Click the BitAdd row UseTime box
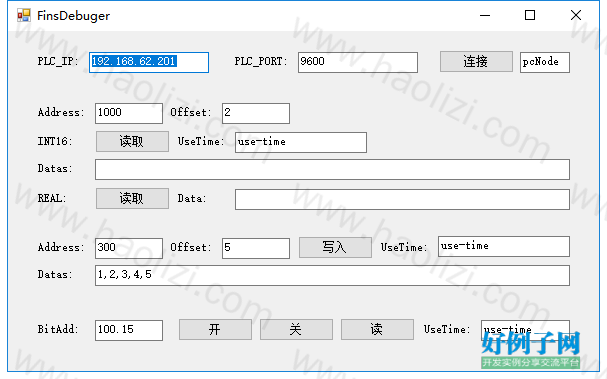Screen dimensions: 607x379 coord(525,330)
